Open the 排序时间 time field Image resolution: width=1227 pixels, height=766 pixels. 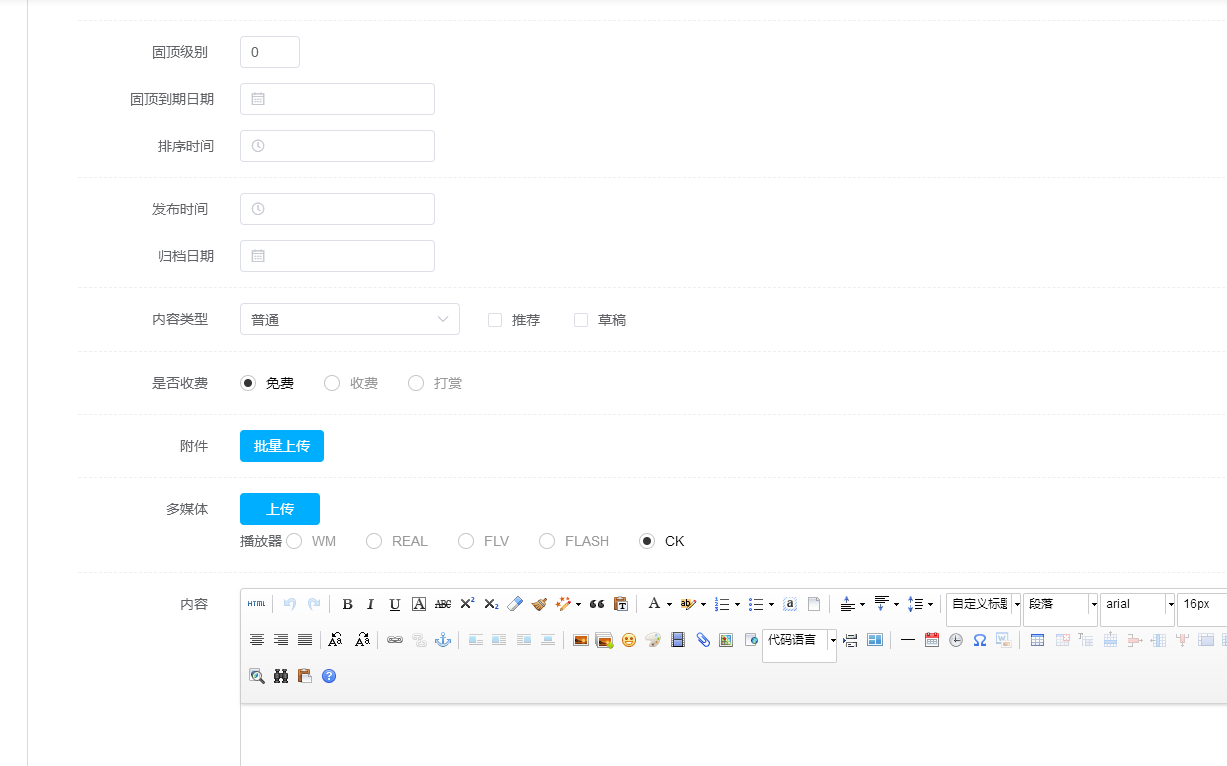pyautogui.click(x=337, y=146)
